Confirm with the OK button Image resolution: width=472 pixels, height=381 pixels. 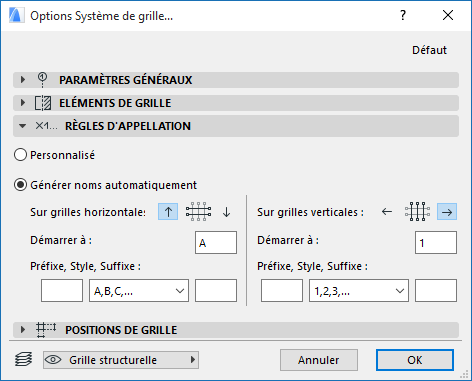(415, 360)
